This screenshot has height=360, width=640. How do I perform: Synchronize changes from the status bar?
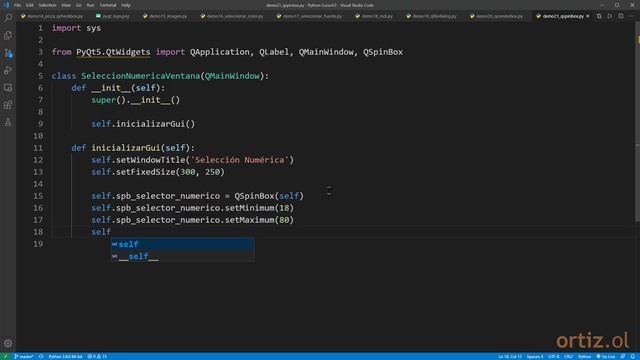click(41, 356)
